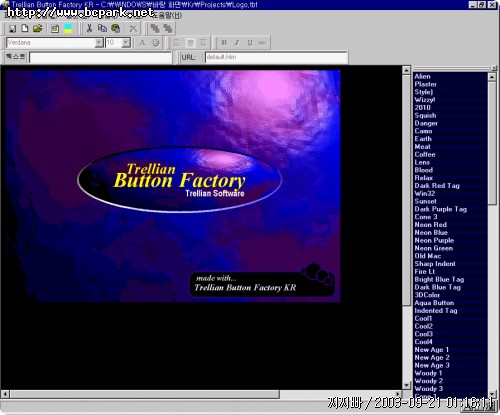Image resolution: width=500 pixels, height=415 pixels.
Task: Click the Send to back layer icon
Action: [x=168, y=29]
